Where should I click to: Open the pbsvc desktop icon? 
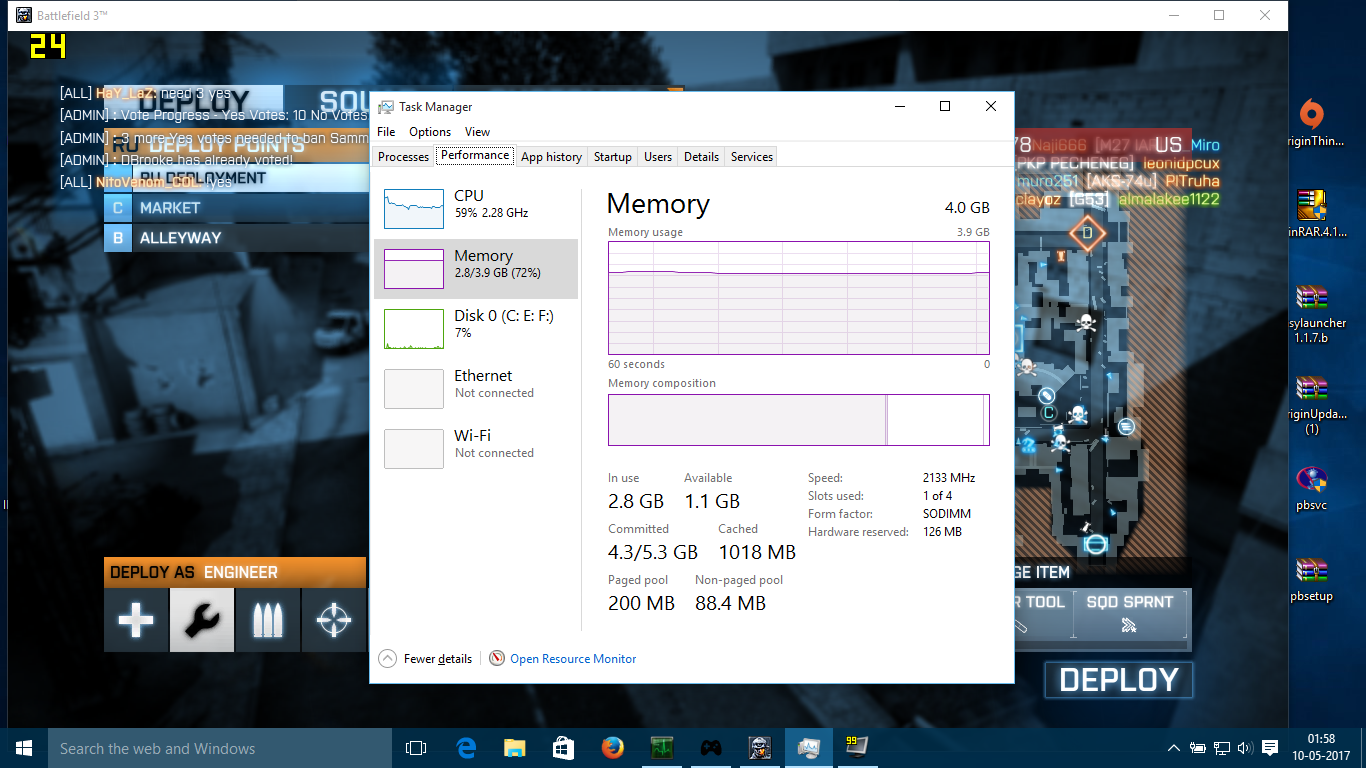point(1312,488)
